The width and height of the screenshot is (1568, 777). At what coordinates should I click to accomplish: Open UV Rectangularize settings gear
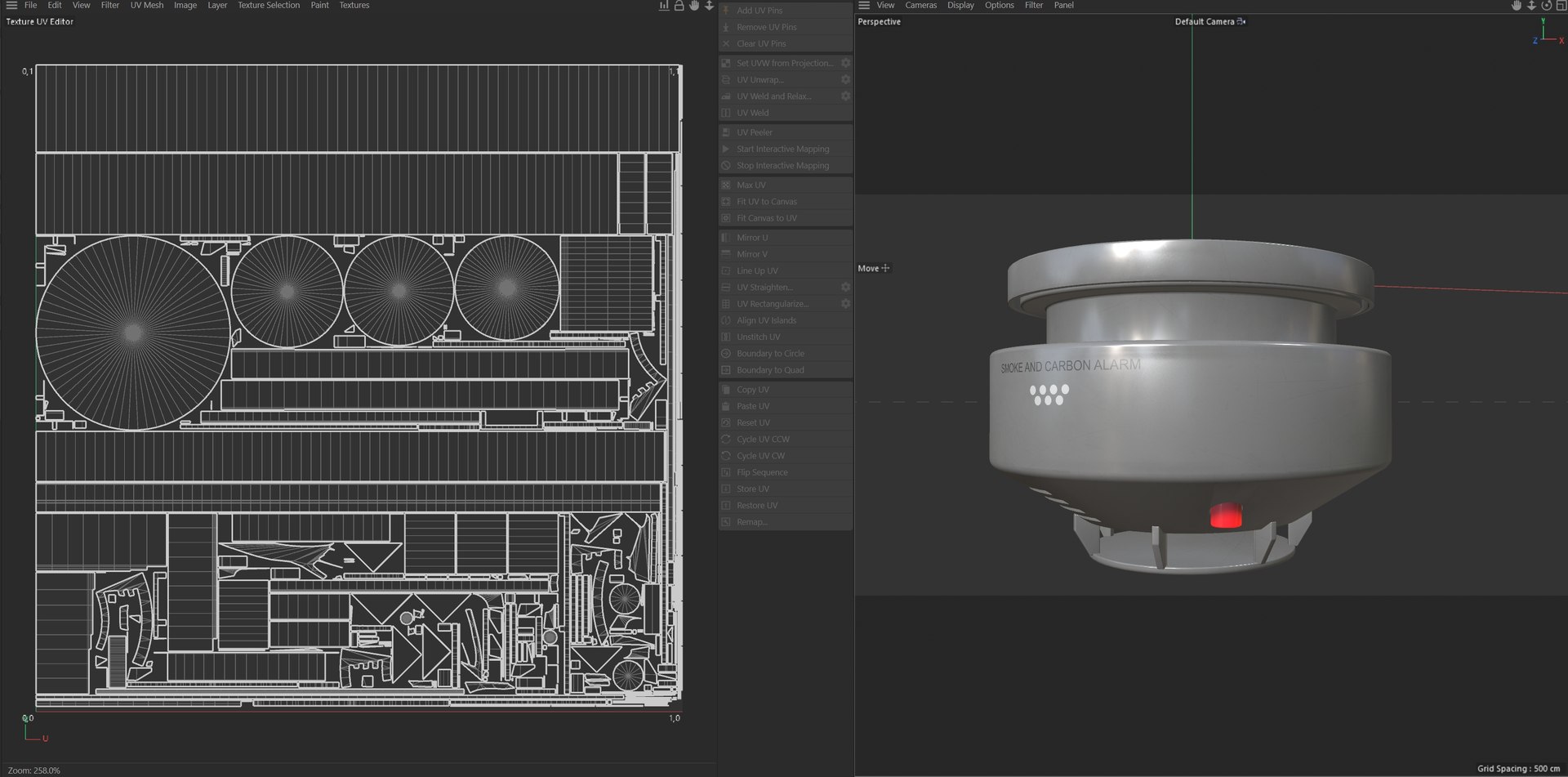(x=845, y=303)
